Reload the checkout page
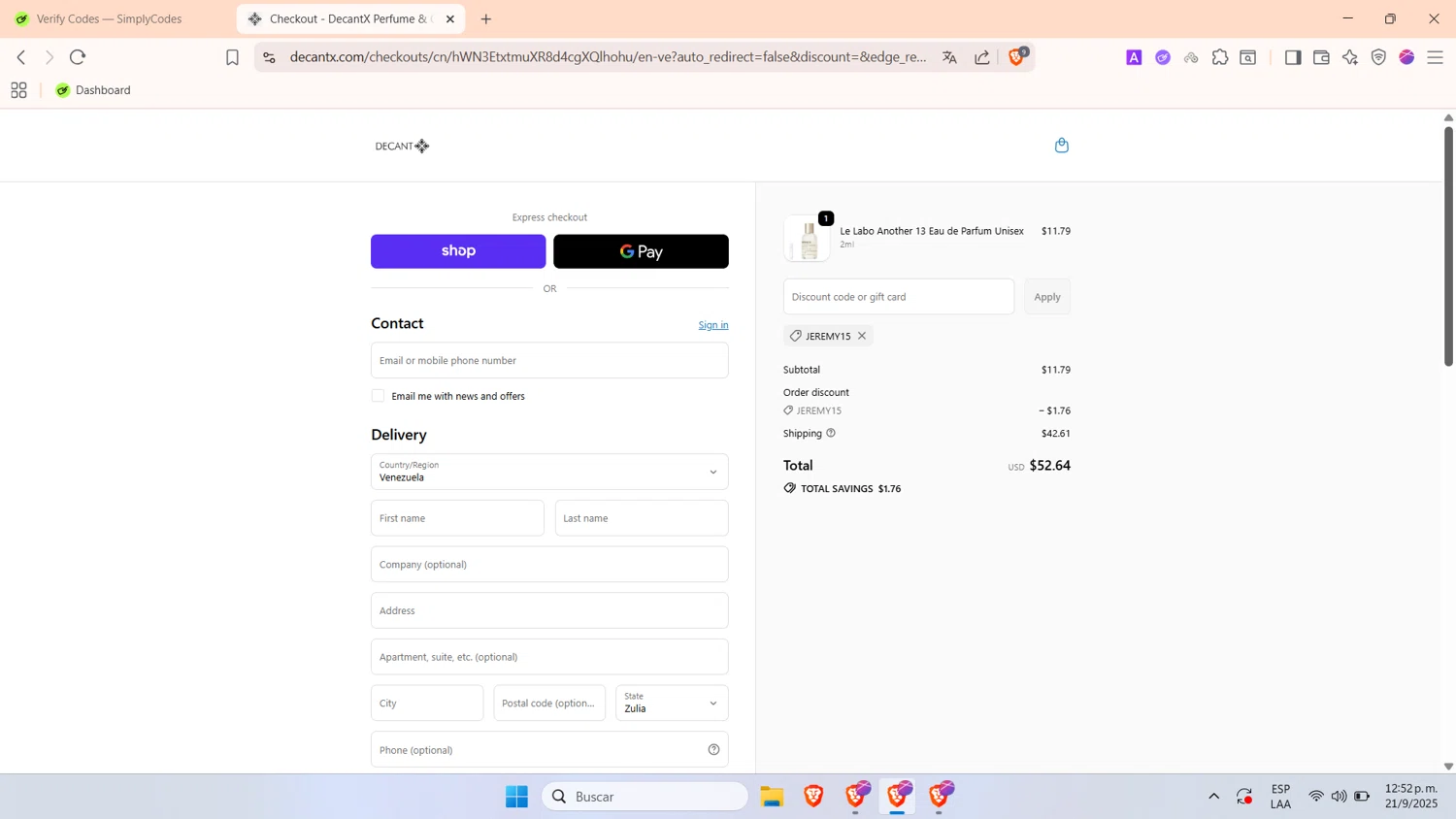This screenshot has width=1456, height=819. 78,57
